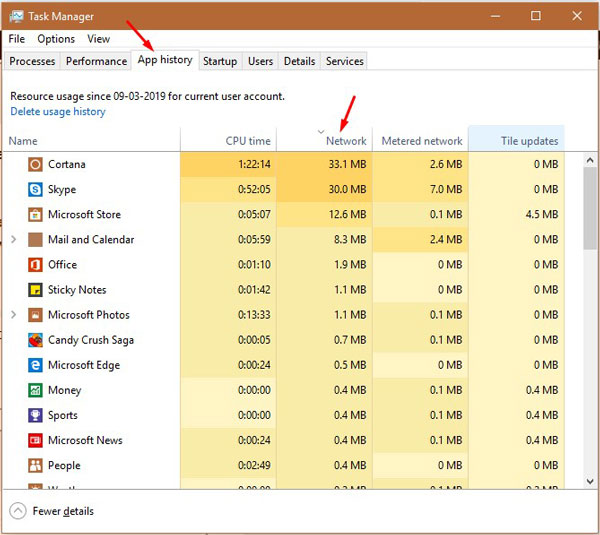Sort by the Name column header
Screen dimensions: 600x535
click(91, 141)
